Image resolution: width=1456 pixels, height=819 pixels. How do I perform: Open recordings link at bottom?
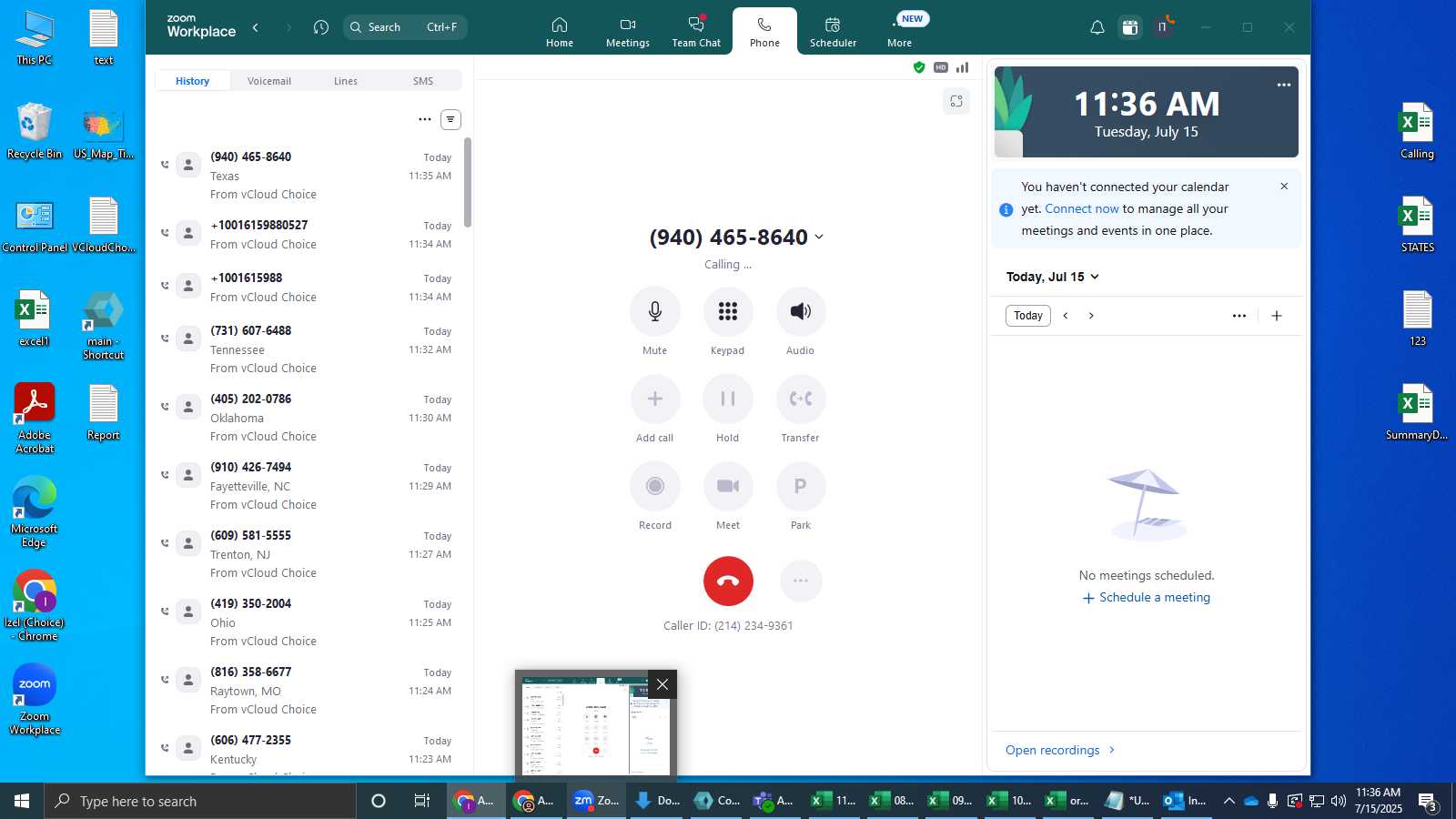coord(1061,751)
